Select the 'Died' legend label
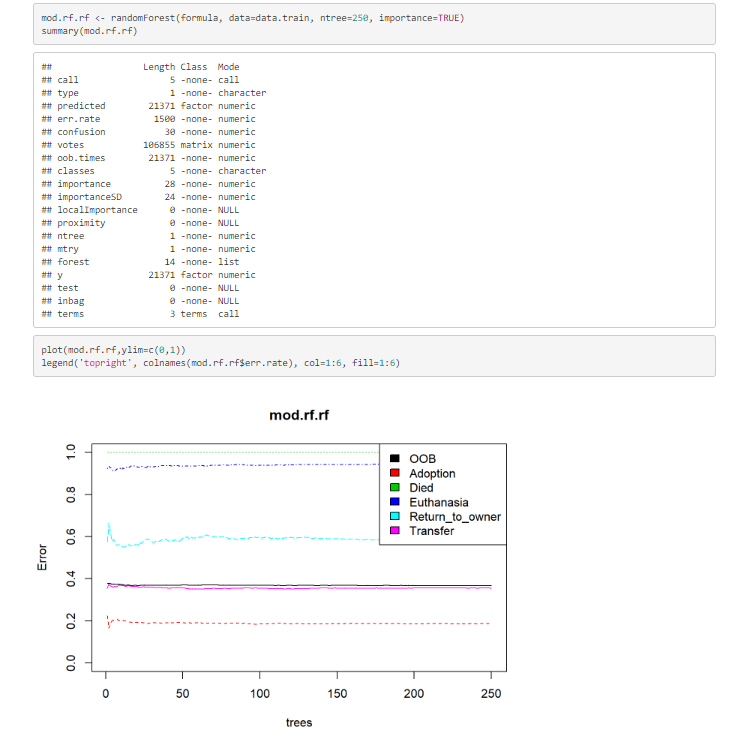This screenshot has height=746, width=735. [421, 488]
